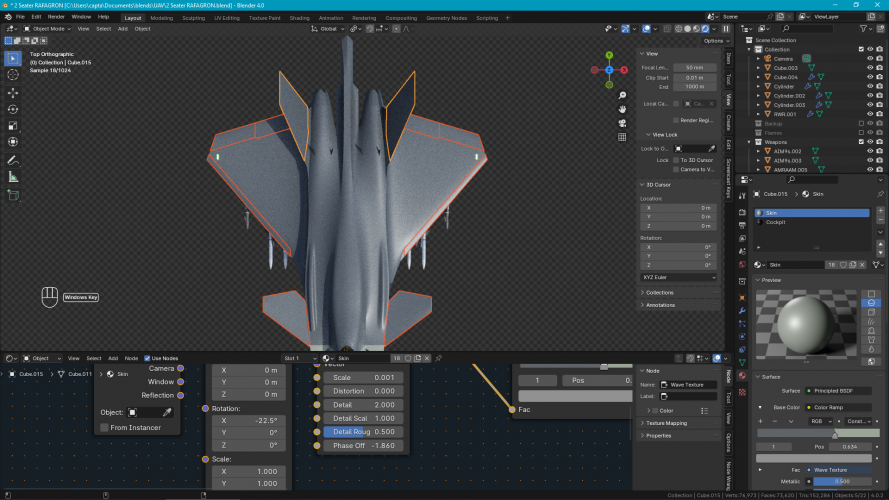Screen dimensions: 889x500
Task: Open the Global transform orientation dropdown
Action: click(x=328, y=28)
